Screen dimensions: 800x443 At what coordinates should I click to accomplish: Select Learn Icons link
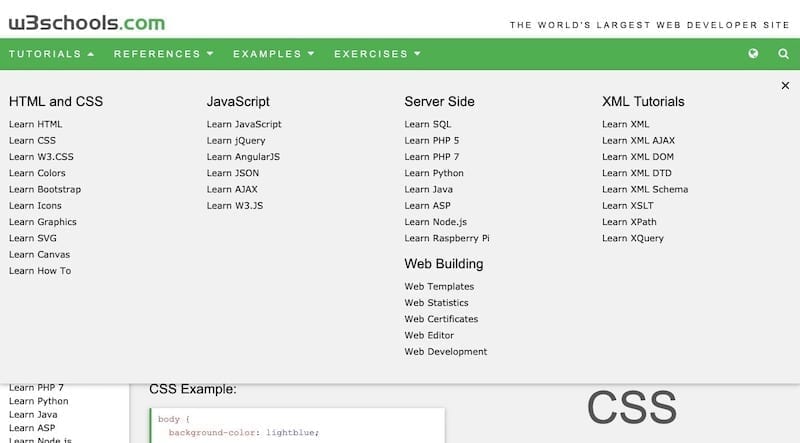[35, 206]
